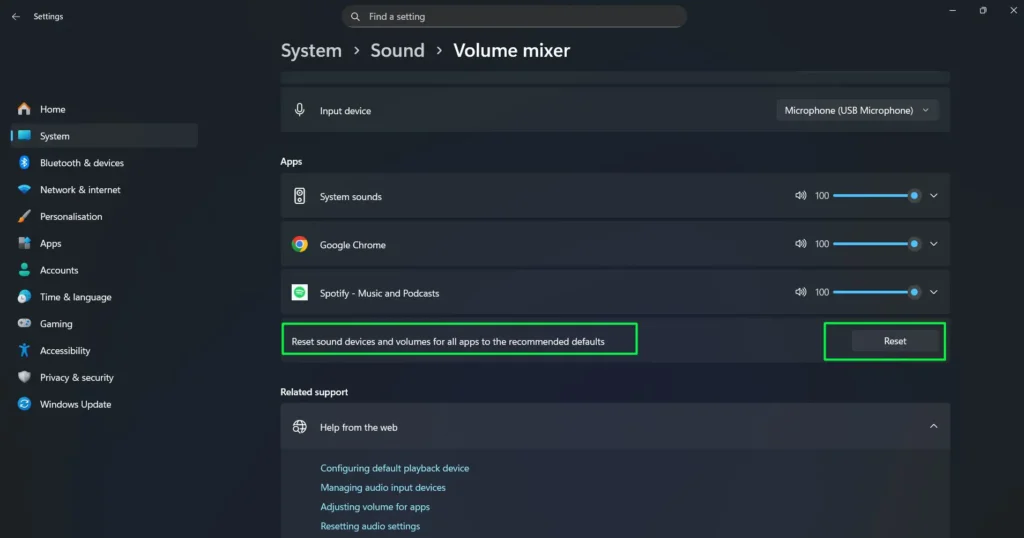The width and height of the screenshot is (1024, 538).
Task: Click the Related support heading
Action: [x=314, y=392]
